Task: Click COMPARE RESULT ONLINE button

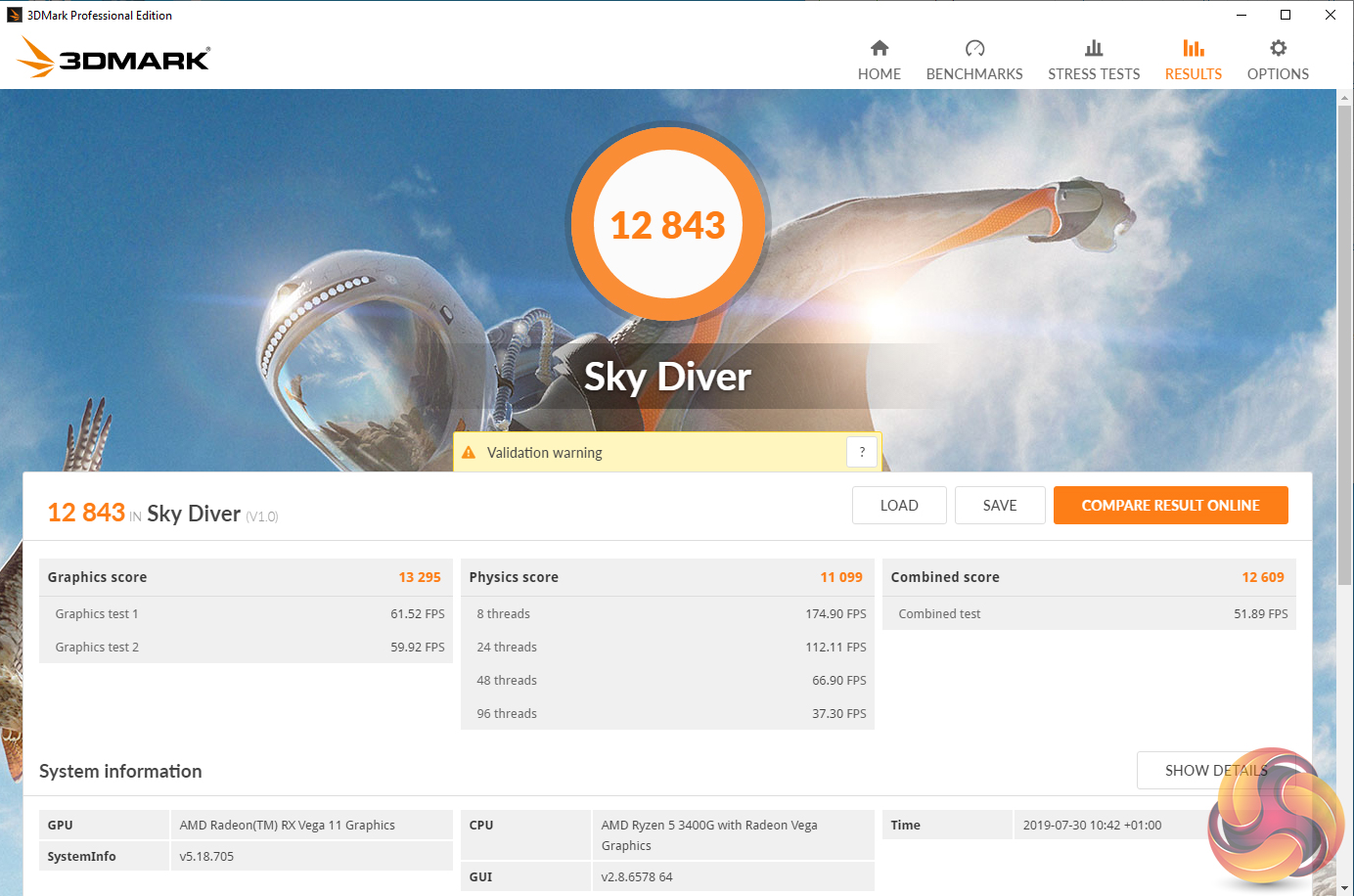Action: pyautogui.click(x=1170, y=506)
